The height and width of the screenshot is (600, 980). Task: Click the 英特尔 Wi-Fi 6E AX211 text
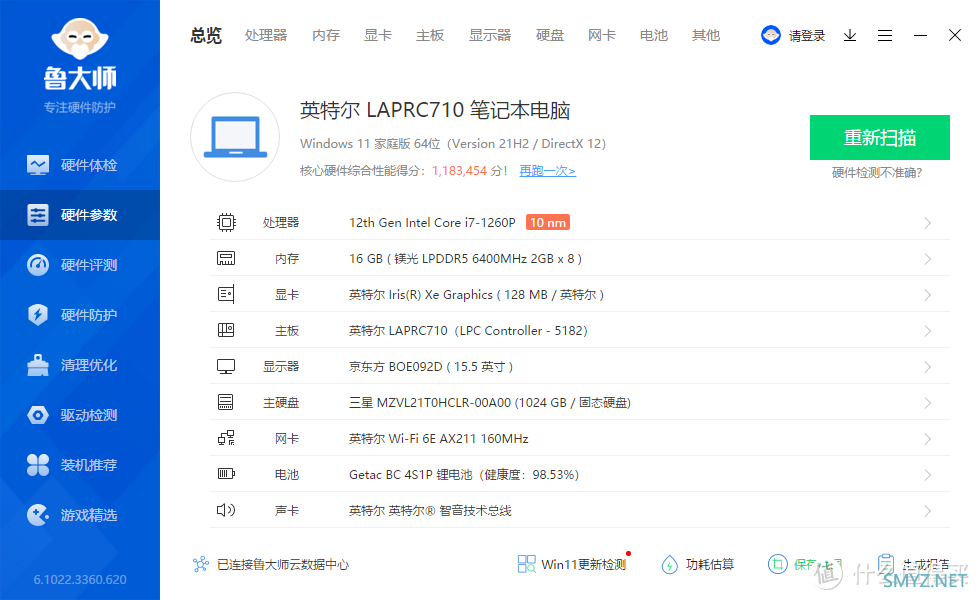click(x=439, y=439)
